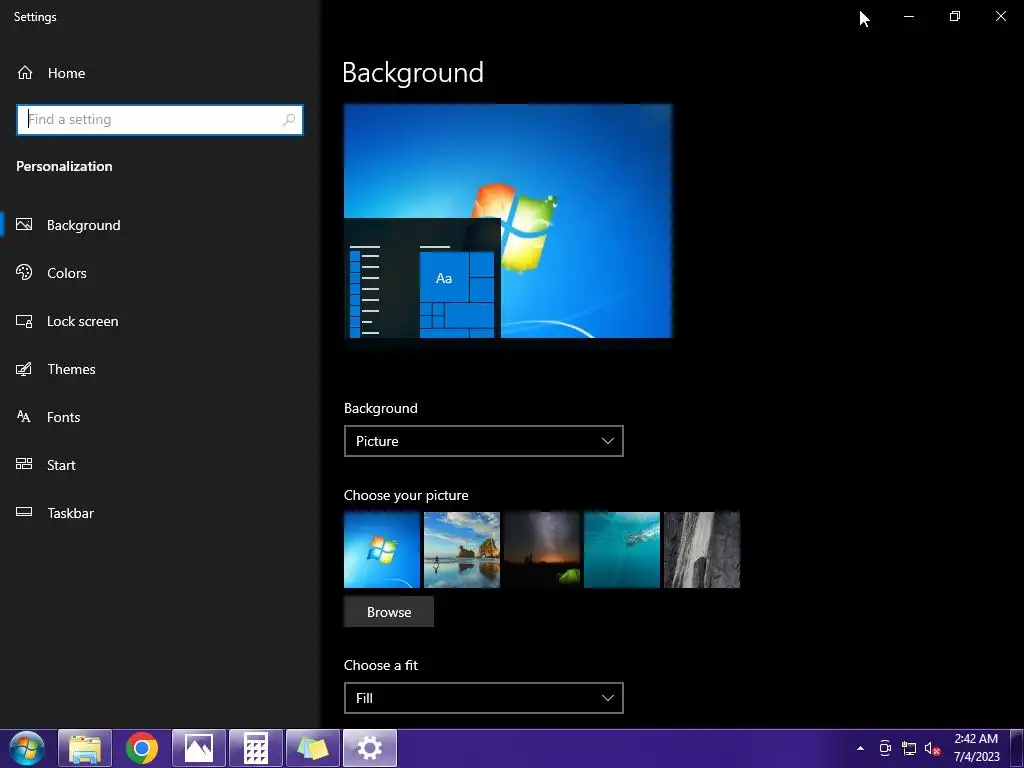The image size is (1024, 768).
Task: Click the Taskbar icon in sidebar
Action: coord(24,512)
